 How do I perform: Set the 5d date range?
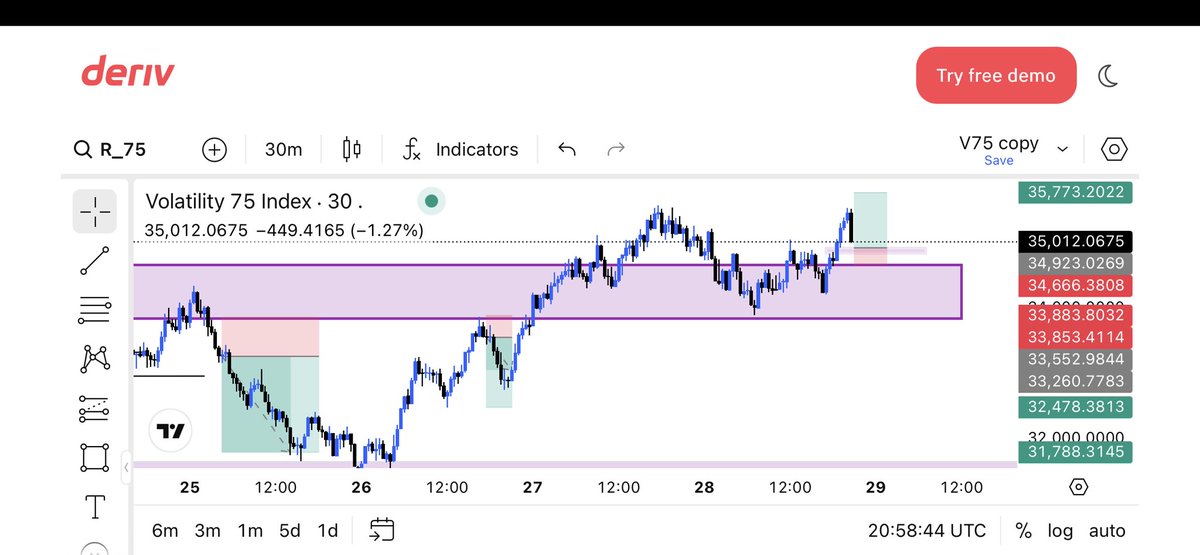[x=289, y=531]
